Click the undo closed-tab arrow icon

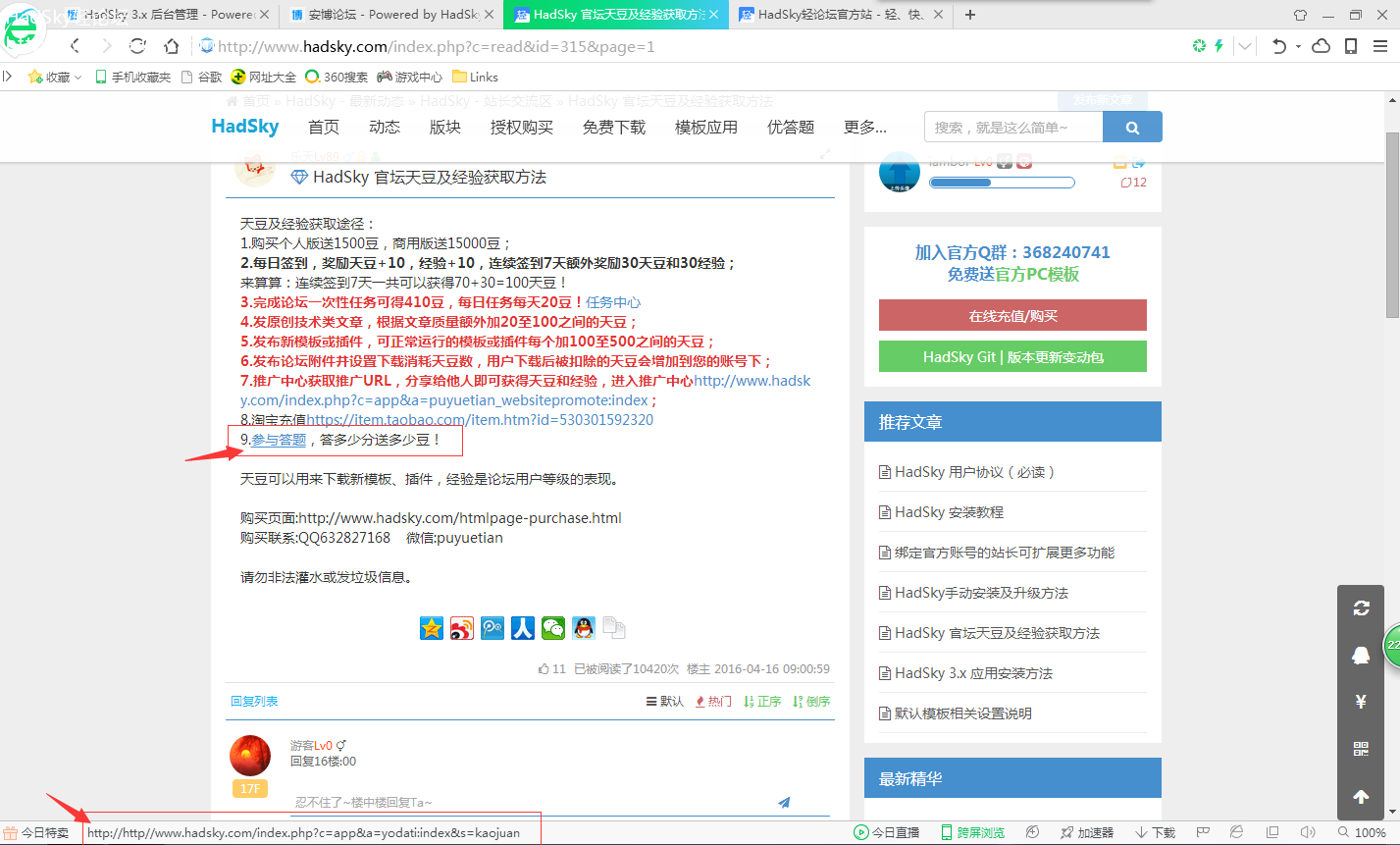[1278, 46]
